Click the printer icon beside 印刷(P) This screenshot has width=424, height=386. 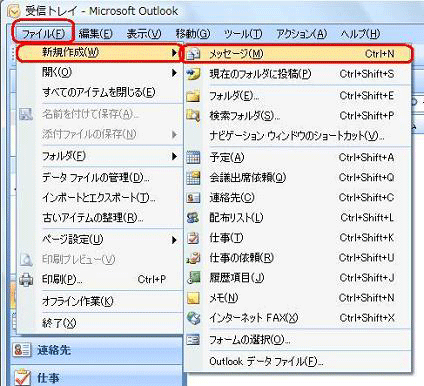tap(26, 279)
